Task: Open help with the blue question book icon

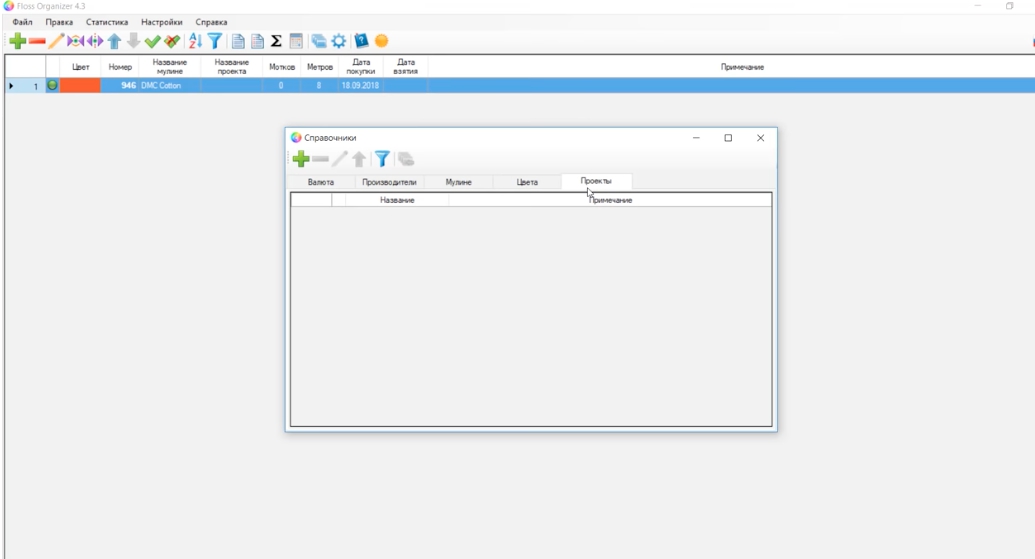Action: (361, 41)
